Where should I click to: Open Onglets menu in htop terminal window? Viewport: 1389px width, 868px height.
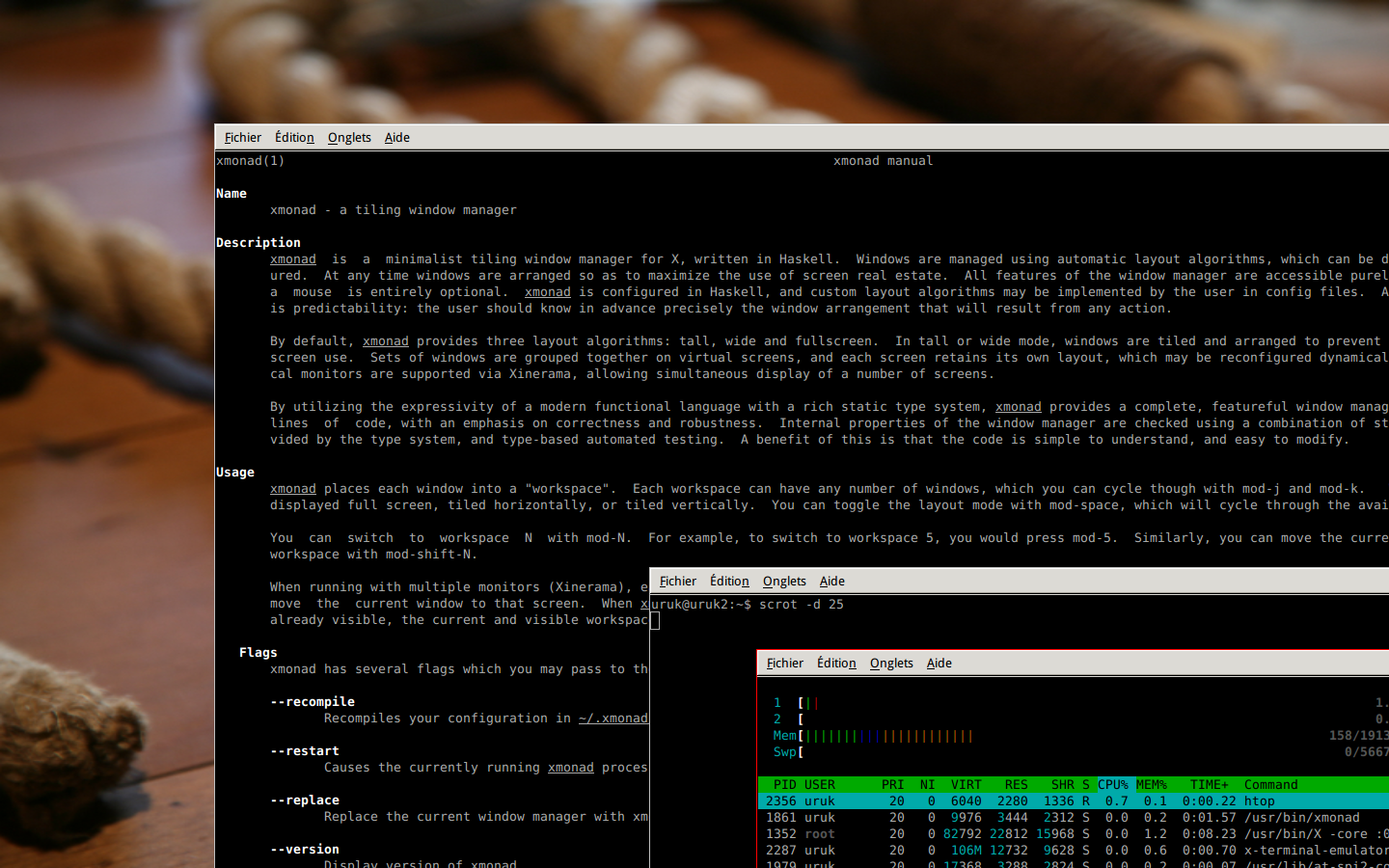[891, 663]
